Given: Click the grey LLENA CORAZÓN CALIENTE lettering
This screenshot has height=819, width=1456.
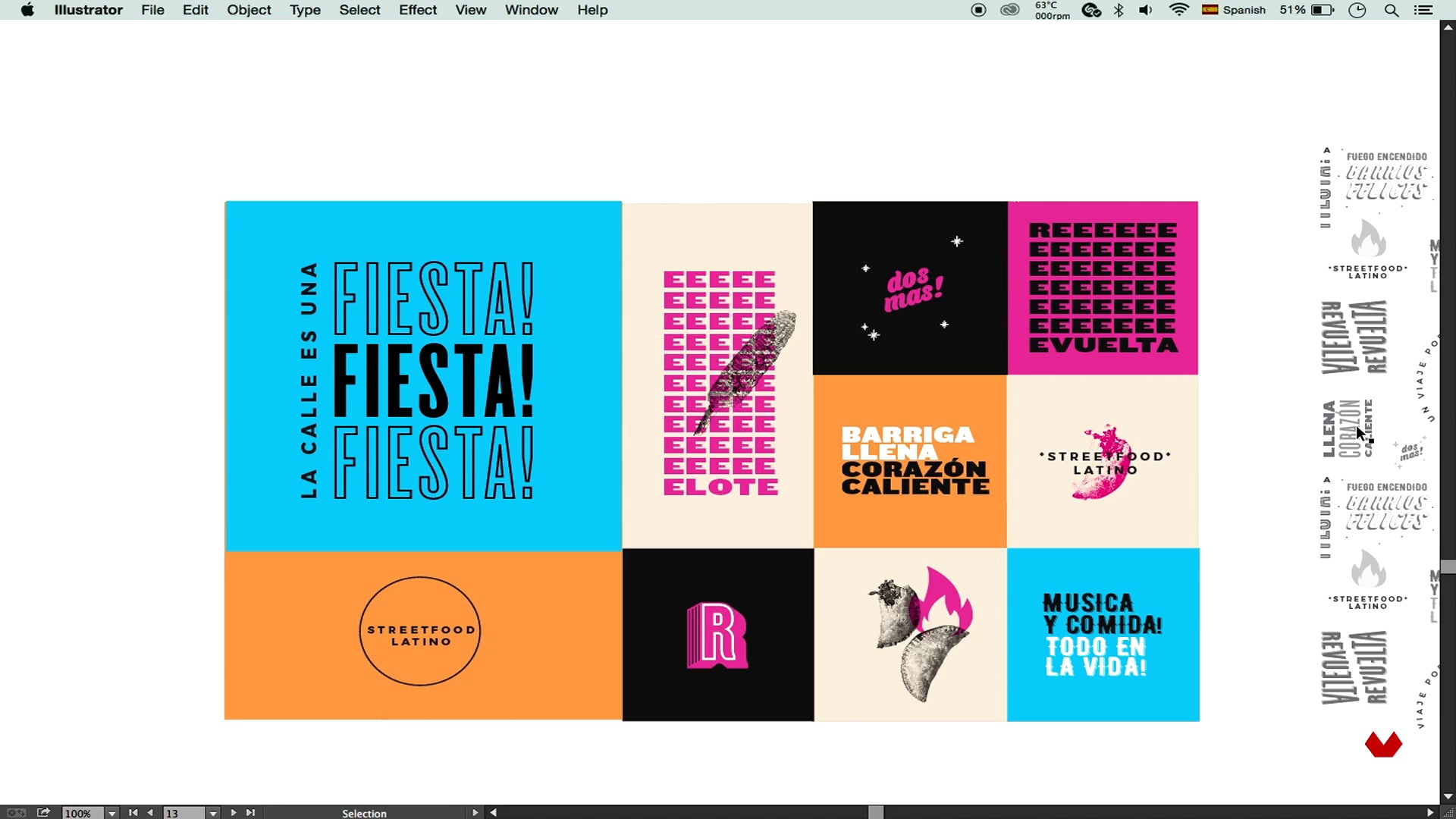Looking at the screenshot, I should [1348, 428].
